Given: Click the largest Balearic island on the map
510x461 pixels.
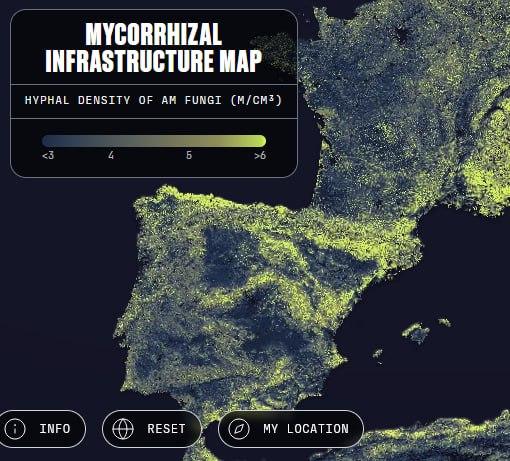Looking at the screenshot, I should 416,332.
